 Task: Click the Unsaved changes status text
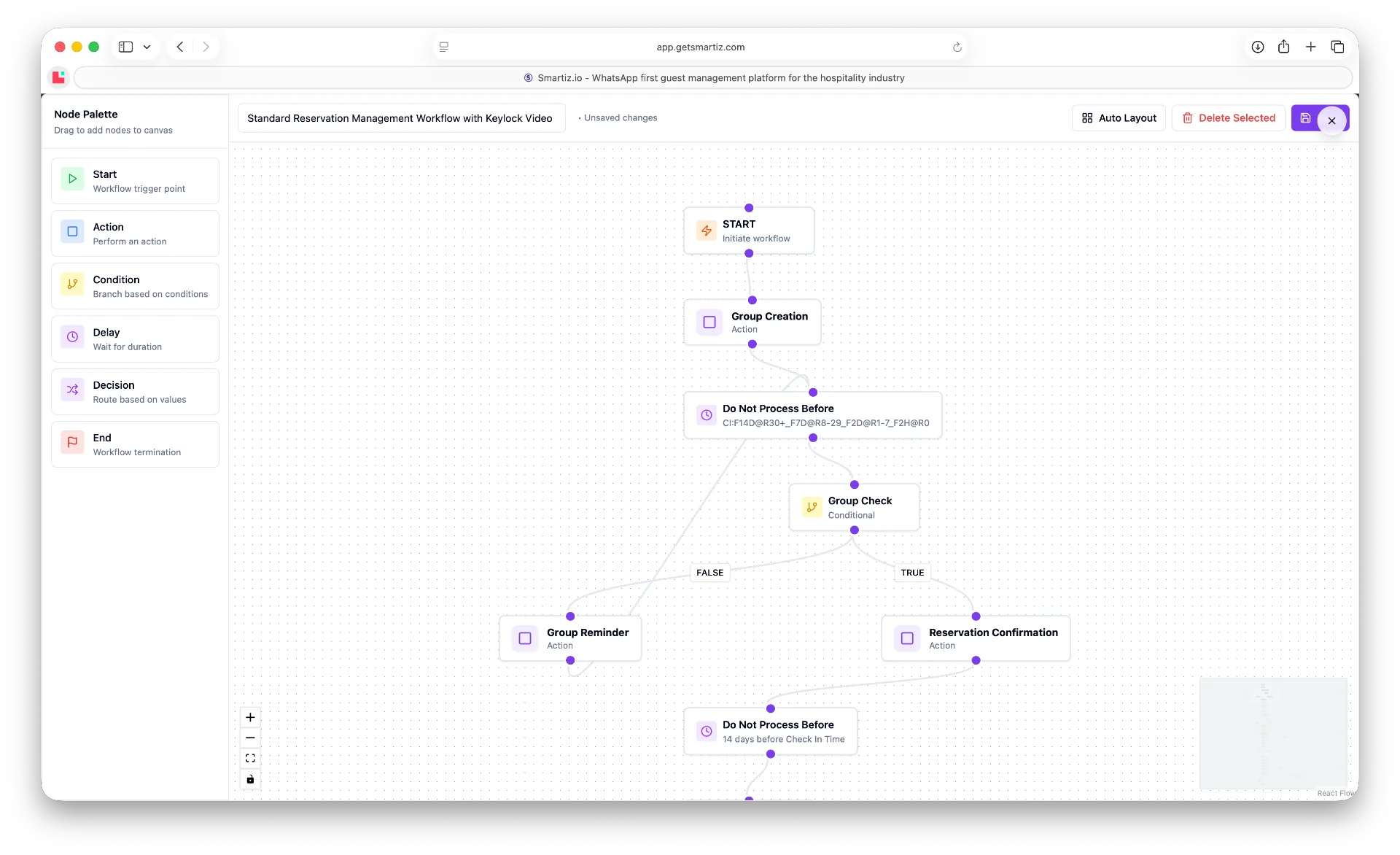[x=621, y=117]
